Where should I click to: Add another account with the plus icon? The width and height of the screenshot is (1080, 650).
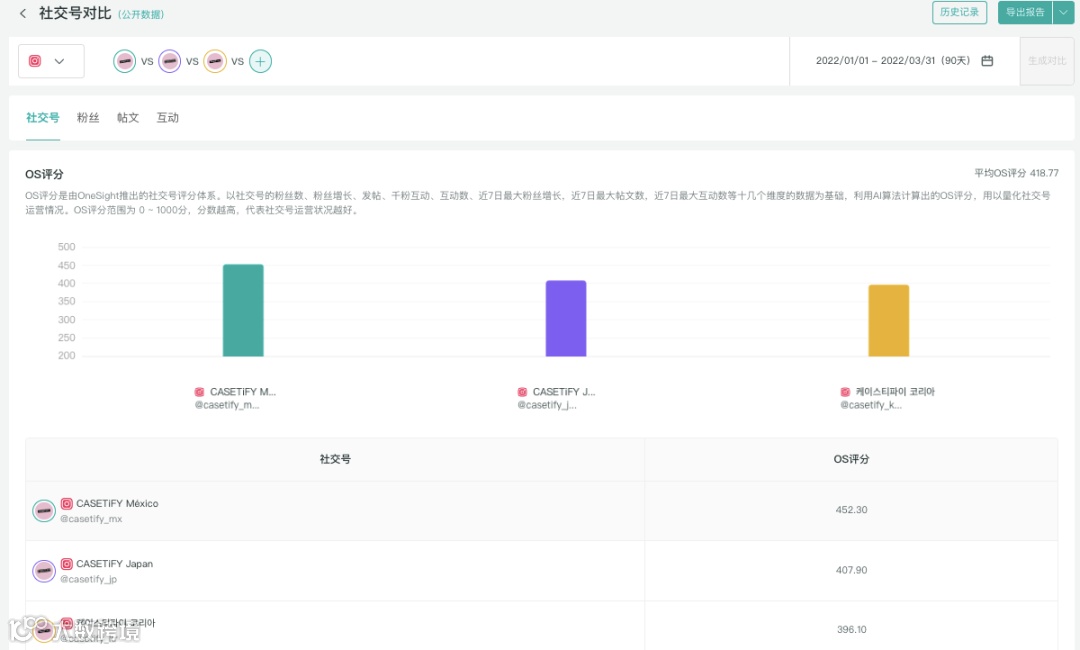tap(260, 61)
